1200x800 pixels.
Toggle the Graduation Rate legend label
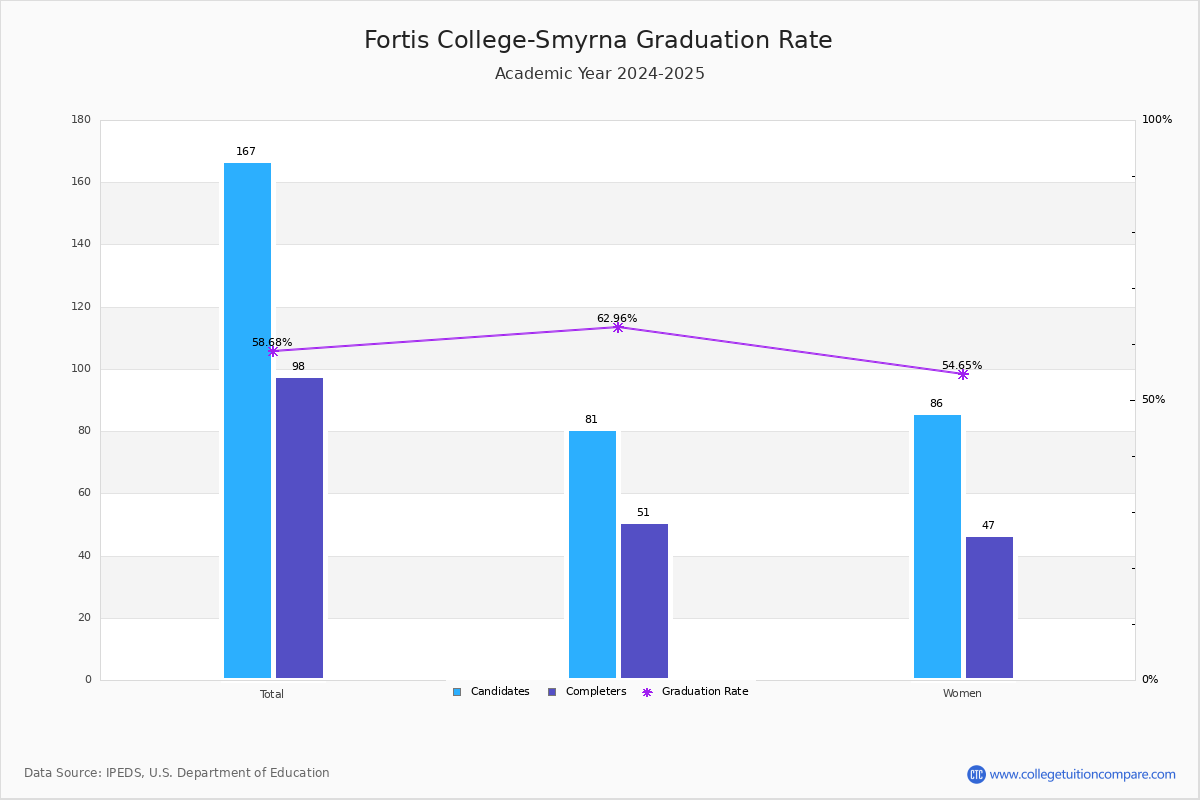705,692
